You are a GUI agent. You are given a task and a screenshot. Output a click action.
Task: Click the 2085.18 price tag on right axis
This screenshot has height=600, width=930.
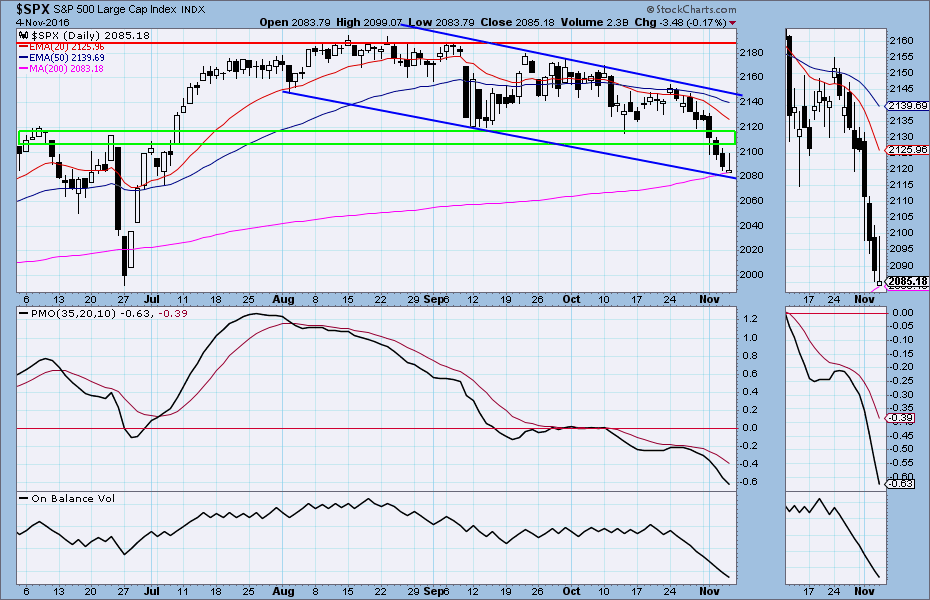tap(906, 282)
